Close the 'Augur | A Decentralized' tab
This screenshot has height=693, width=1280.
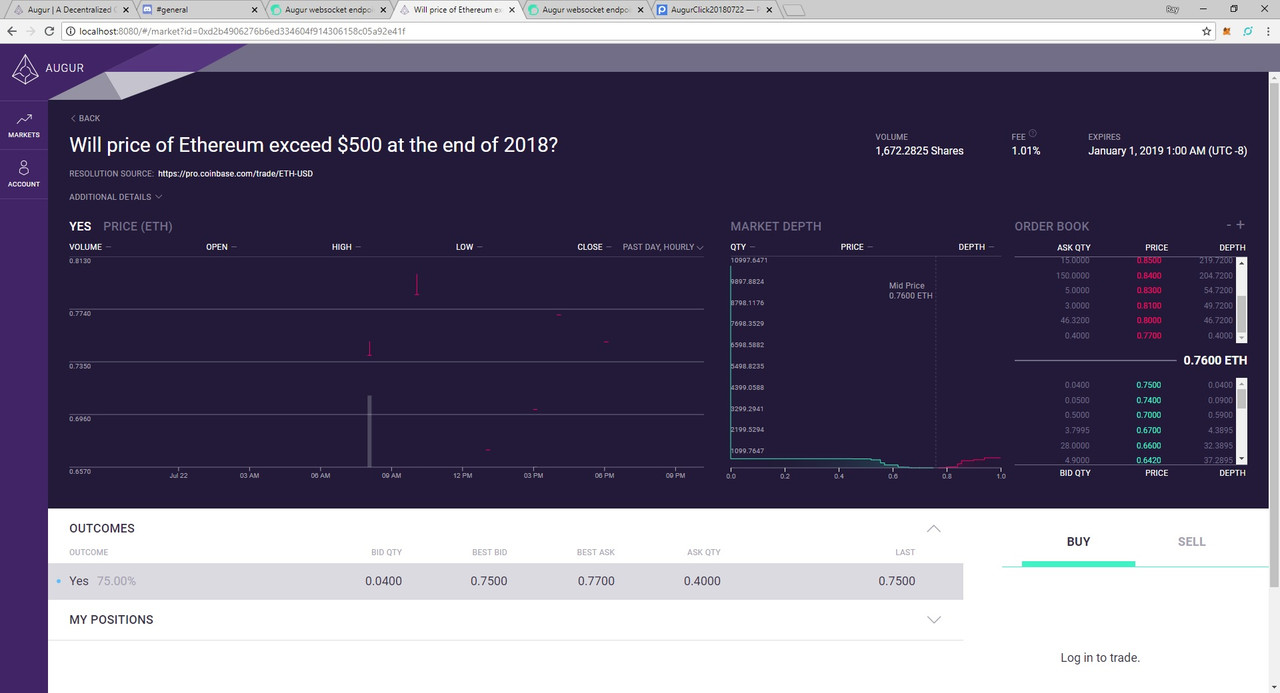[124, 9]
